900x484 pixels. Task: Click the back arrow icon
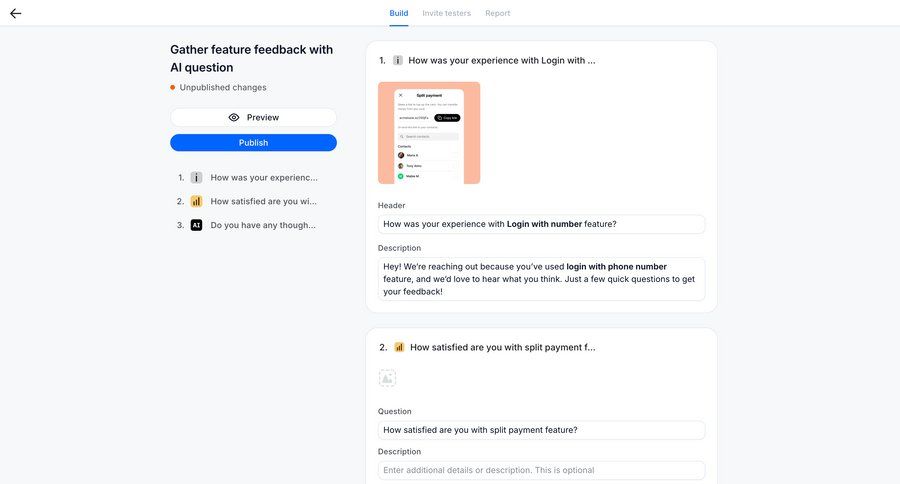click(x=15, y=13)
